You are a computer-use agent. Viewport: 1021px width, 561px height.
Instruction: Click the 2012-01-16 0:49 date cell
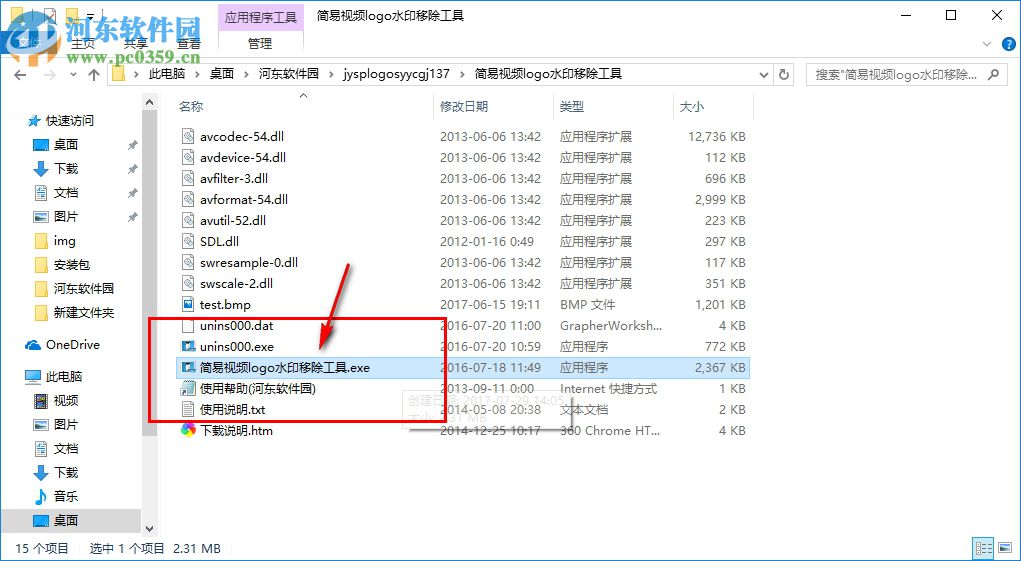click(x=486, y=241)
